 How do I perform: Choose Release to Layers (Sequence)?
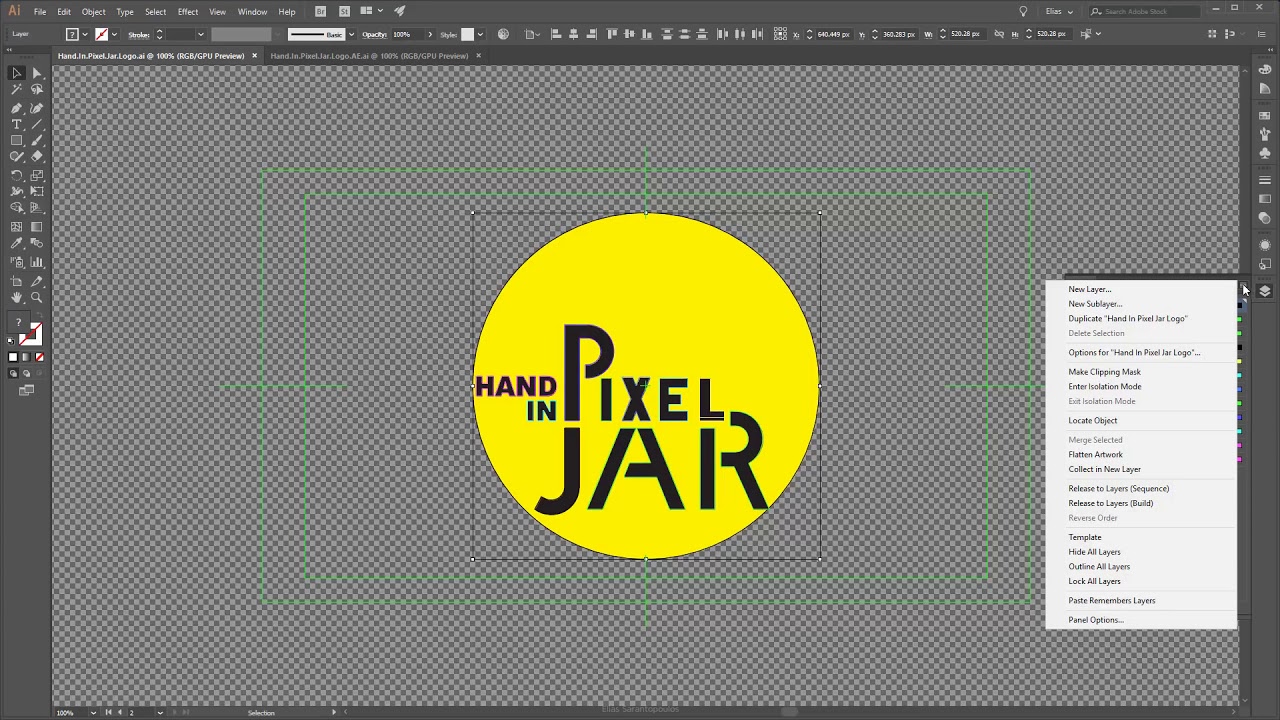click(x=1118, y=488)
